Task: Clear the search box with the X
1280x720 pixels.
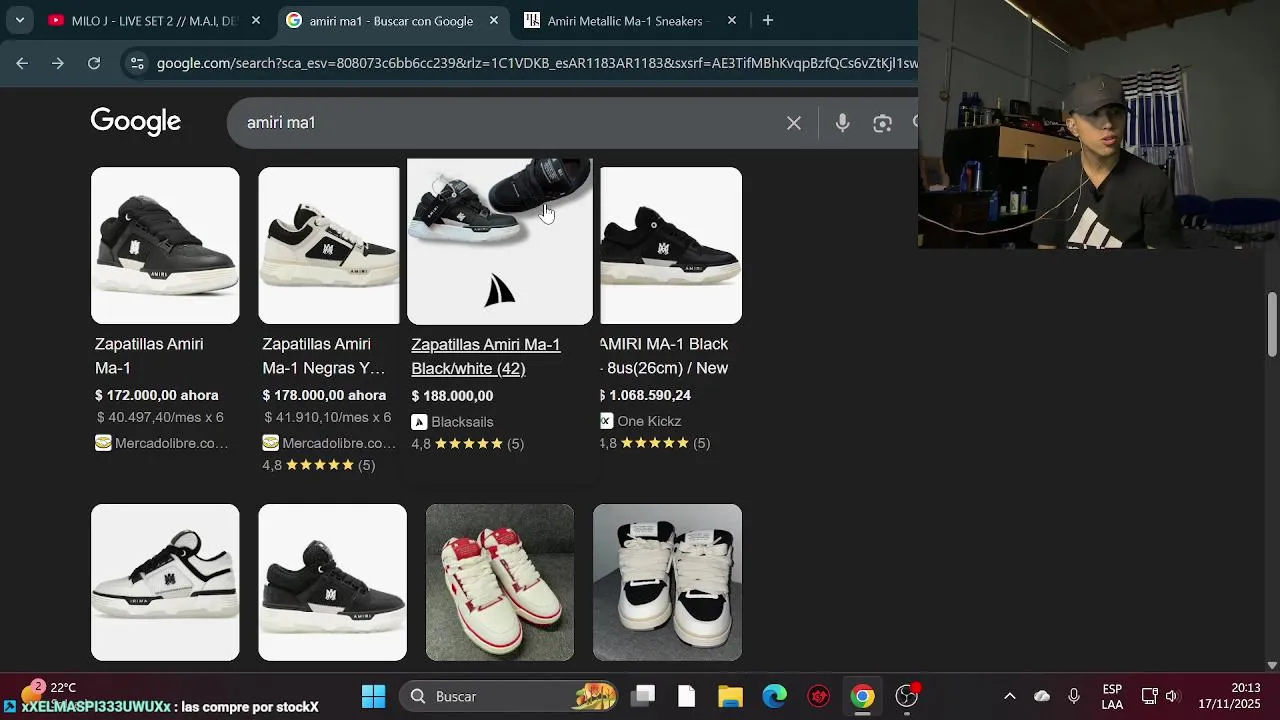Action: (x=794, y=123)
